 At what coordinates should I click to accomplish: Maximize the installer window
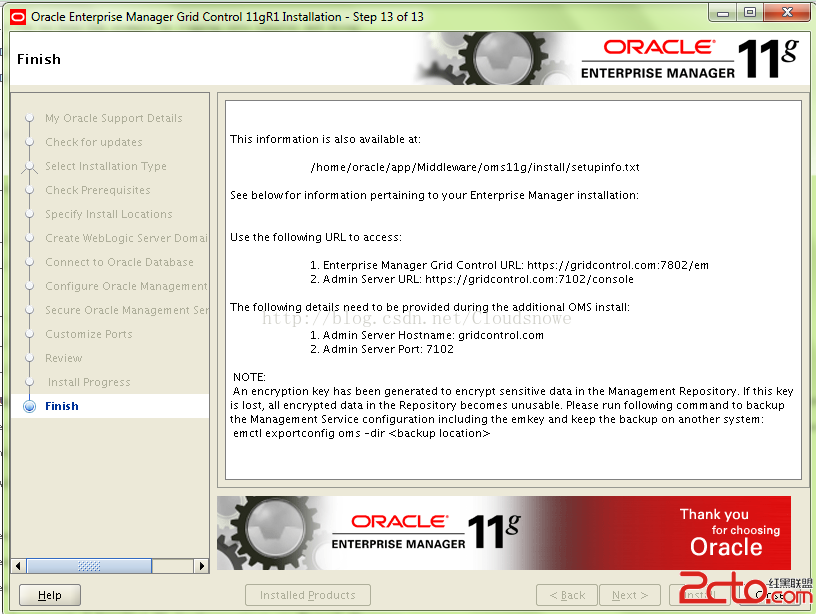pos(750,12)
